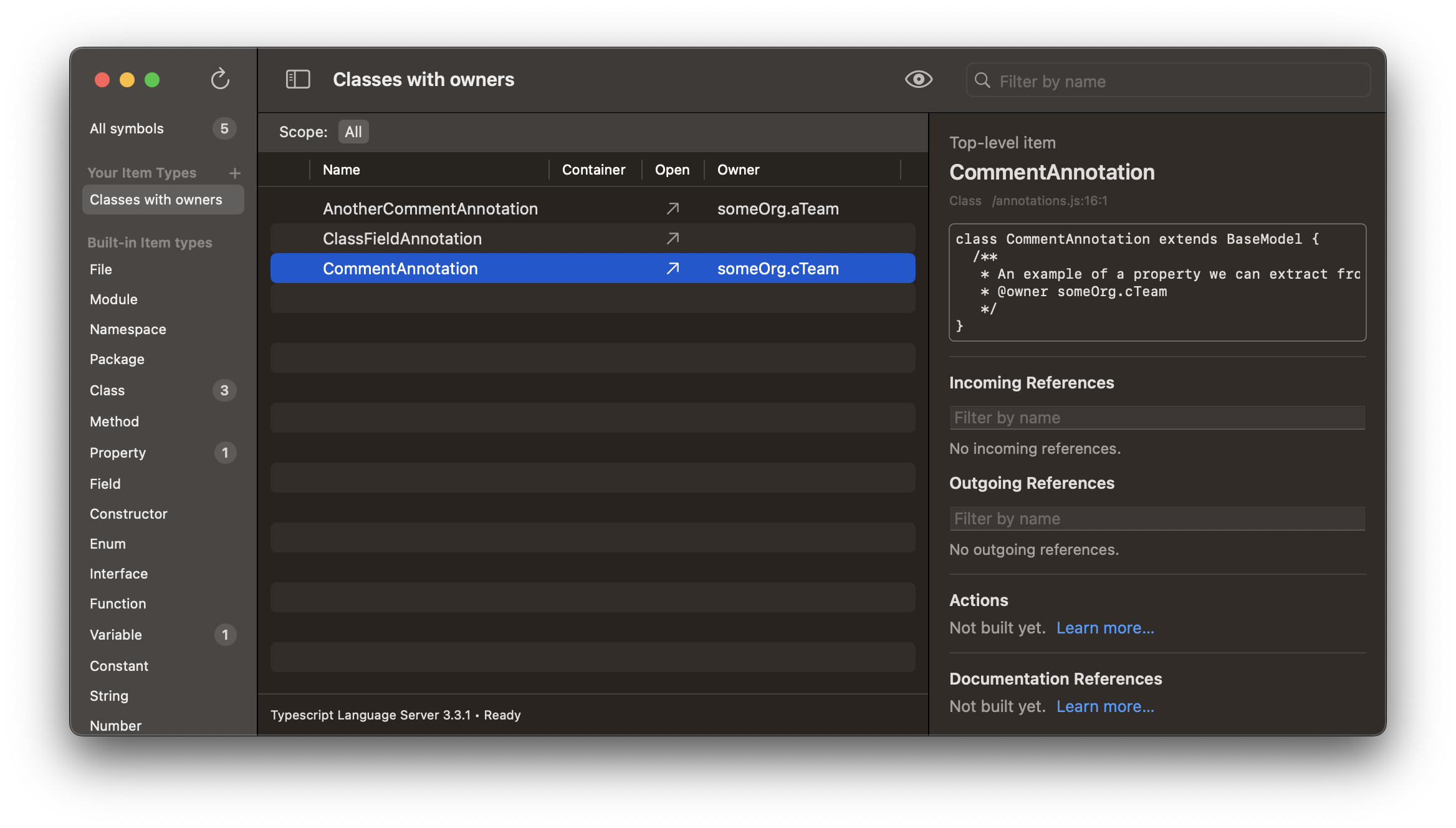1456x828 pixels.
Task: Select ClassFieldAnnotation from the list
Action: (x=402, y=238)
